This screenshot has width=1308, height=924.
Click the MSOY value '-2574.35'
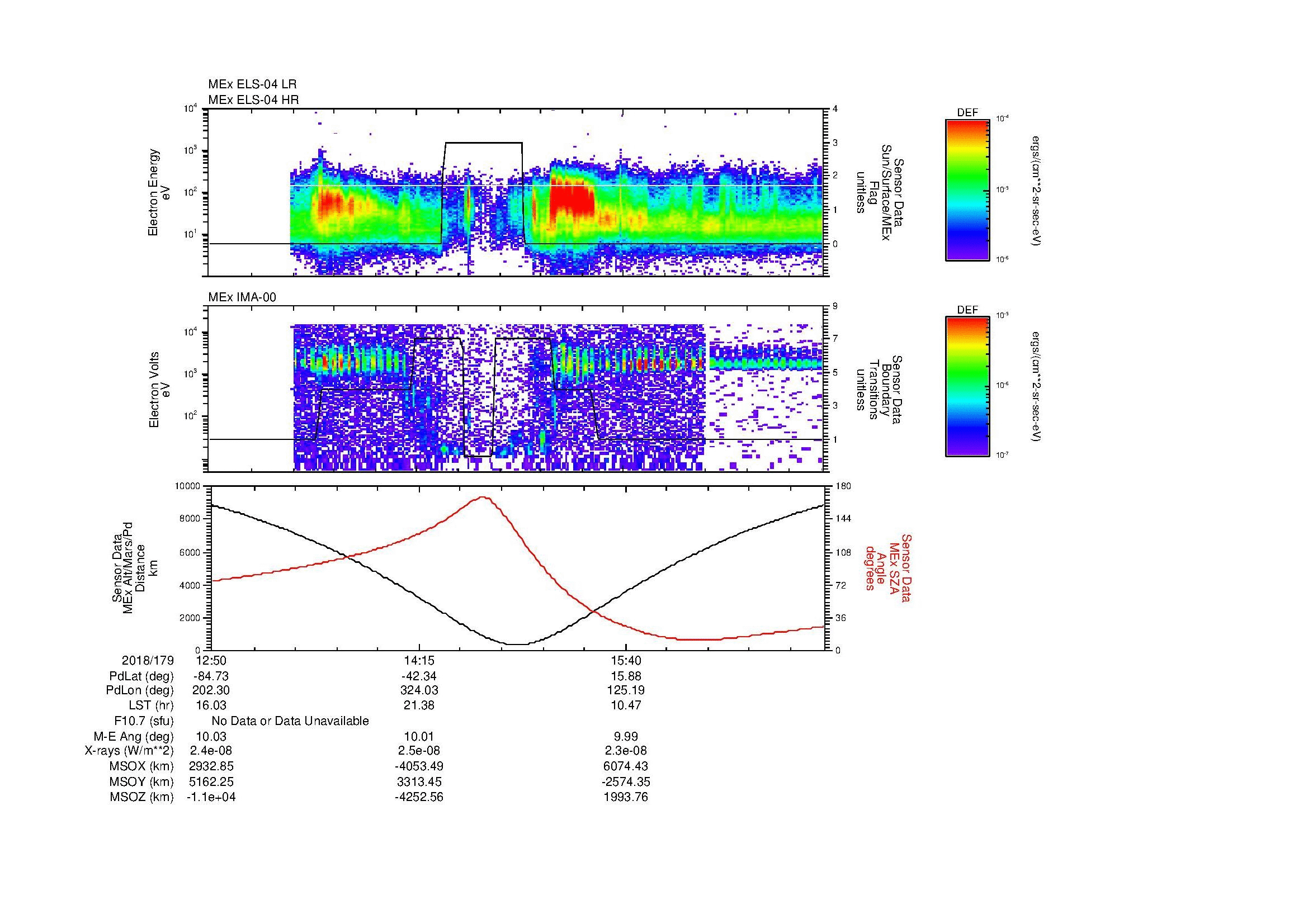[x=626, y=781]
